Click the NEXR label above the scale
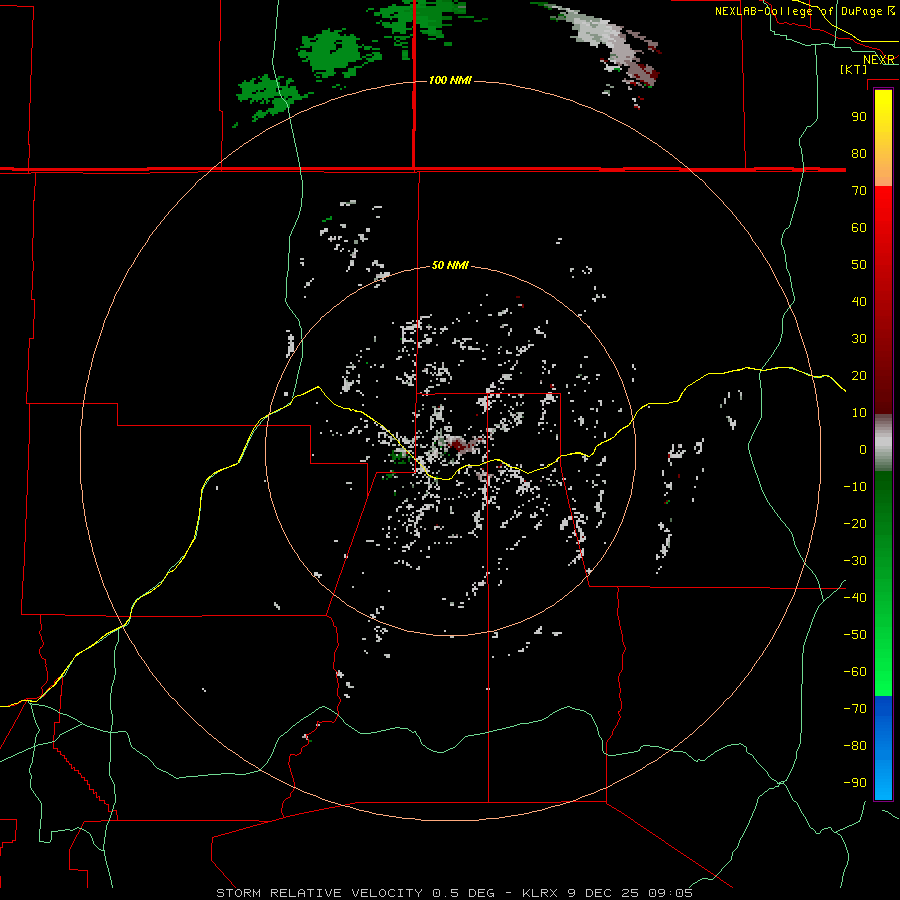Screen dimensions: 900x900 (x=879, y=60)
